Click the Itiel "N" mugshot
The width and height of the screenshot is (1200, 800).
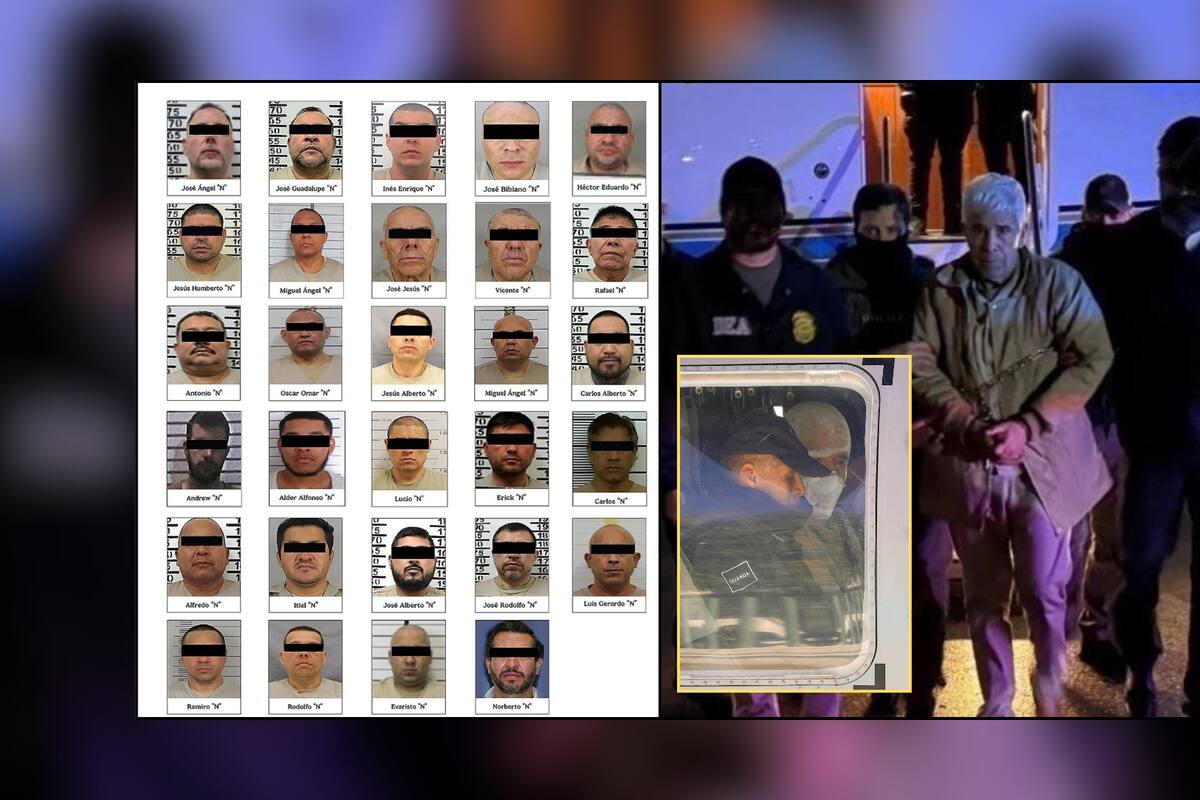pyautogui.click(x=305, y=556)
